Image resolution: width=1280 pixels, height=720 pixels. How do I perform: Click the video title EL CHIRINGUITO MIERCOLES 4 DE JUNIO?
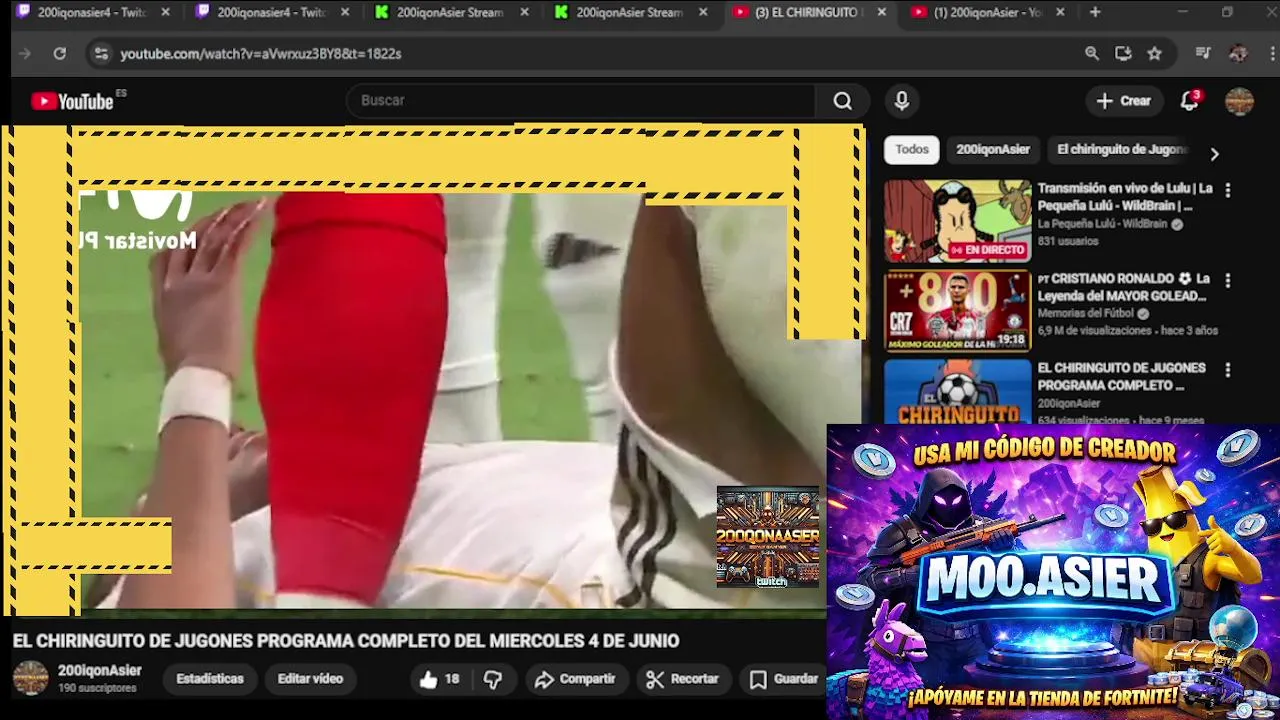point(346,641)
